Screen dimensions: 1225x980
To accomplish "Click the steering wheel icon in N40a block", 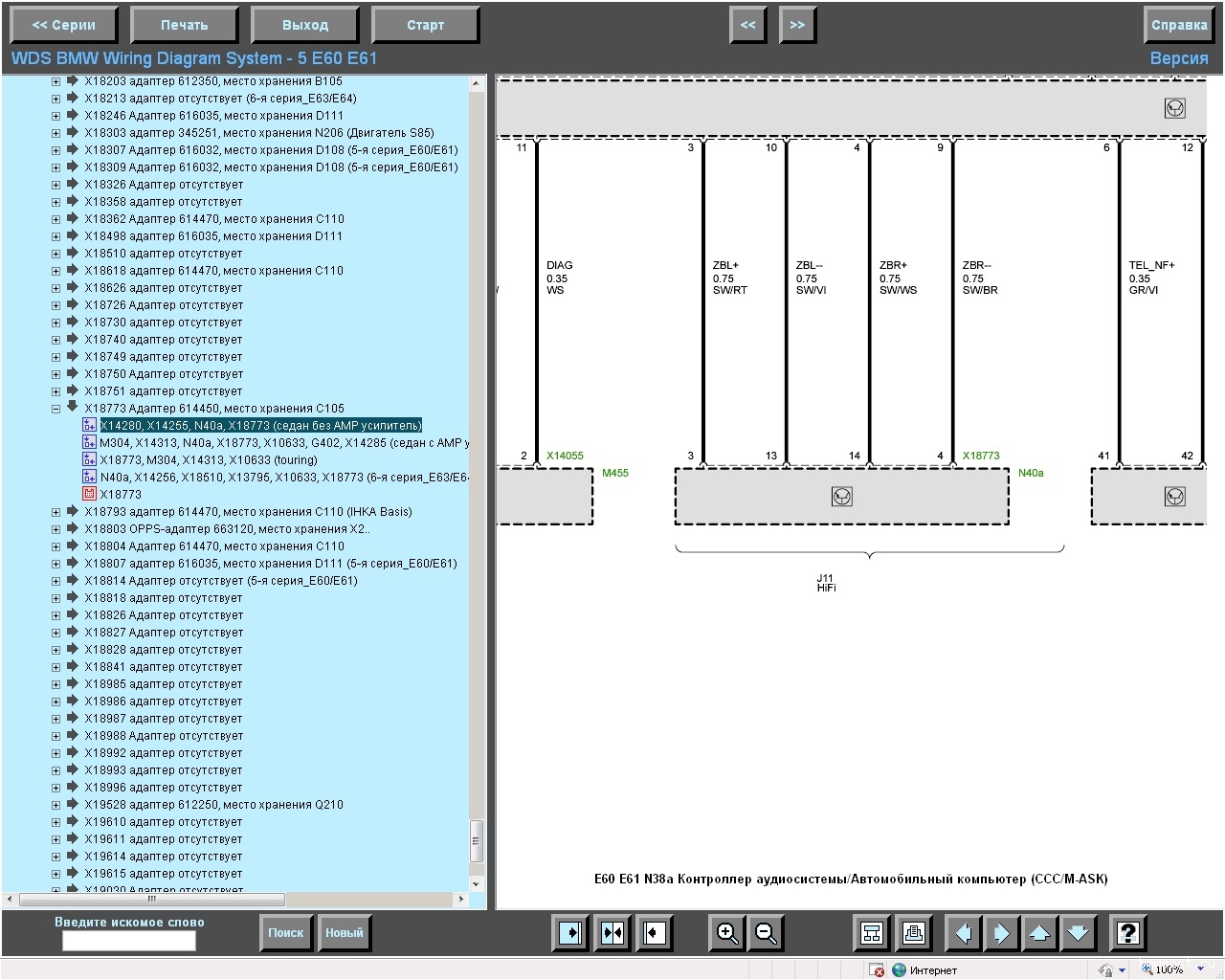I will click(x=841, y=497).
